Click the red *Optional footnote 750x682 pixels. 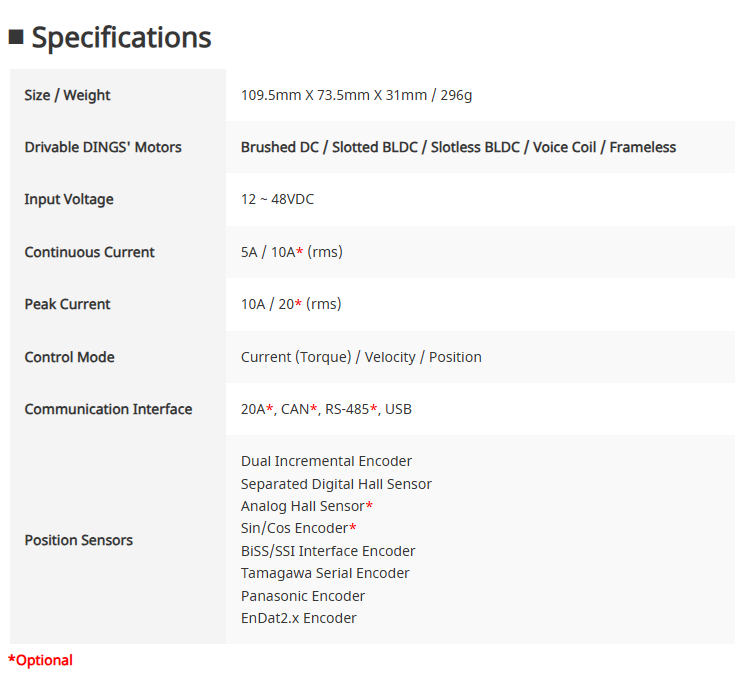(x=40, y=660)
